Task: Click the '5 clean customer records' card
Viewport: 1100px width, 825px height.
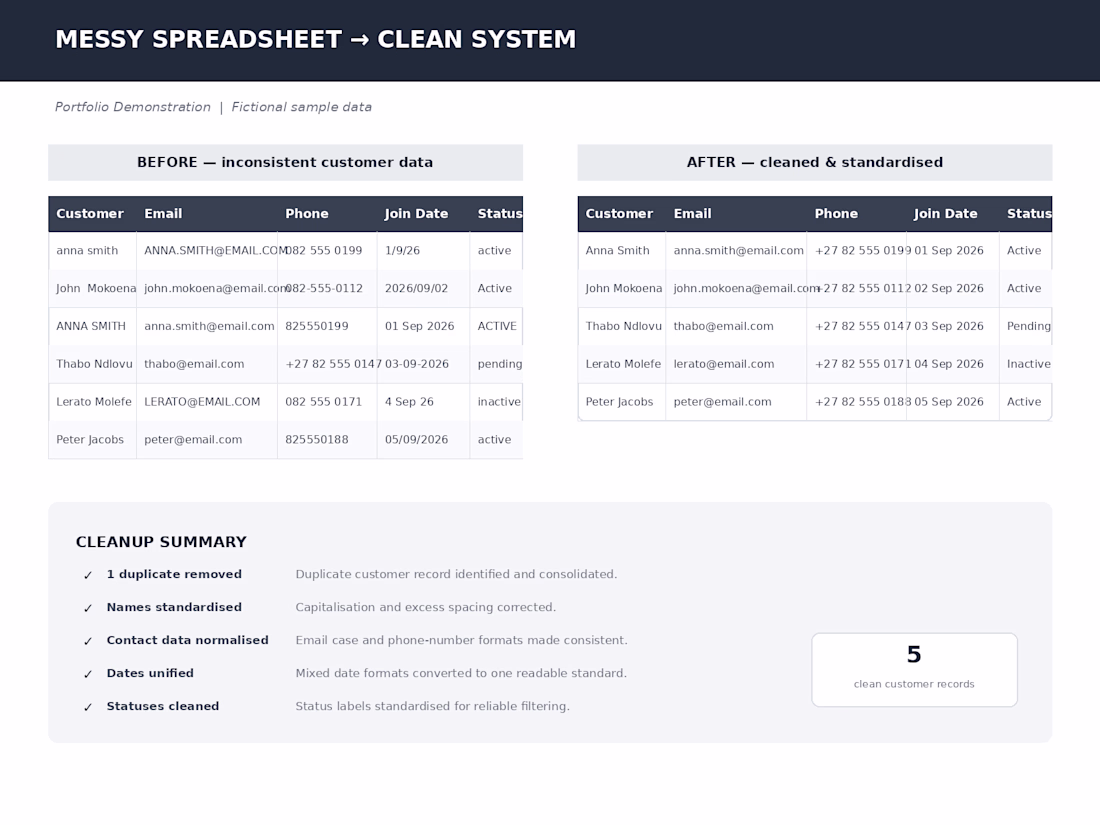Action: (914, 670)
